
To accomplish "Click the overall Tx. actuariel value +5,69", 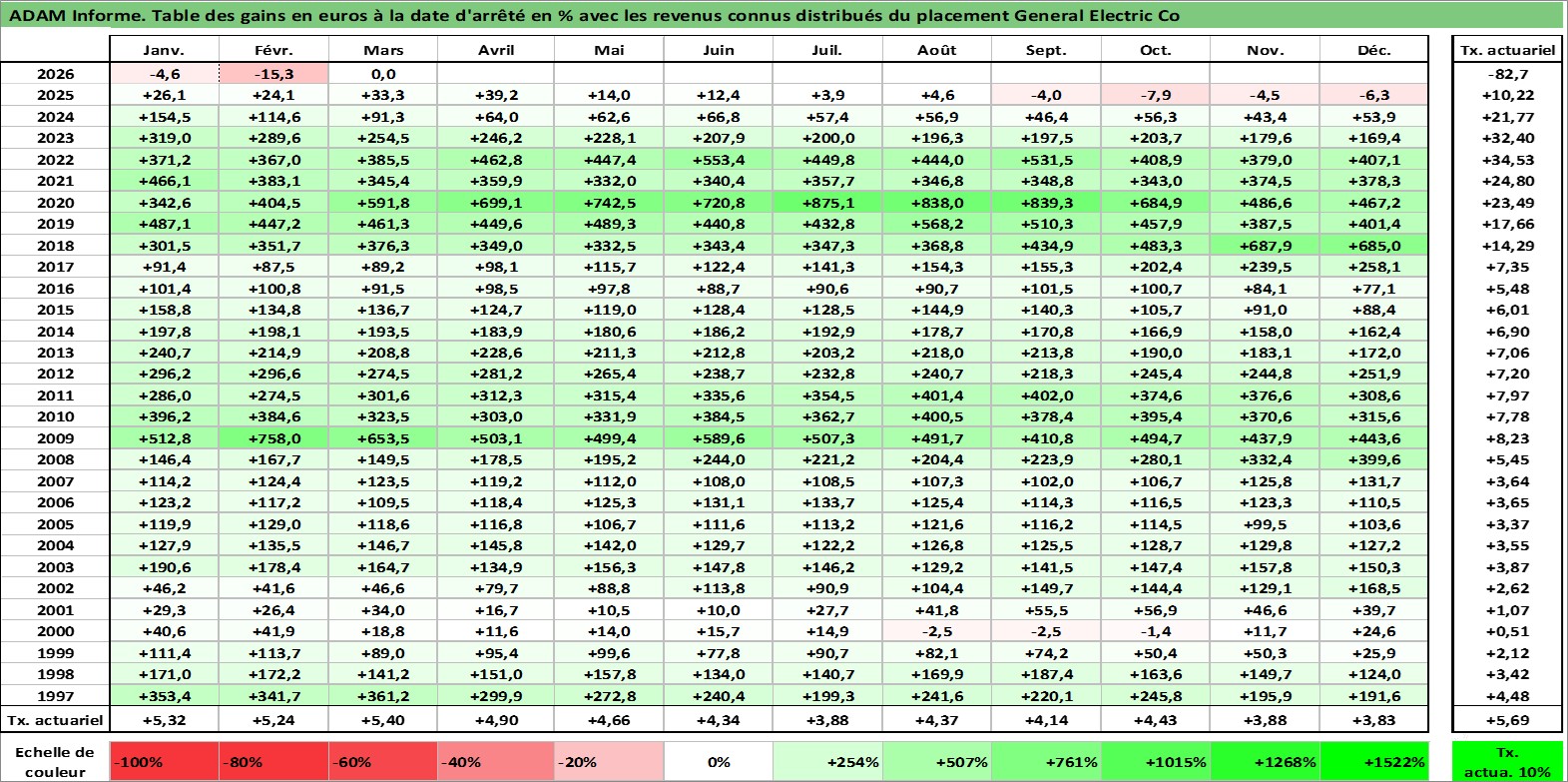I will click(1507, 720).
